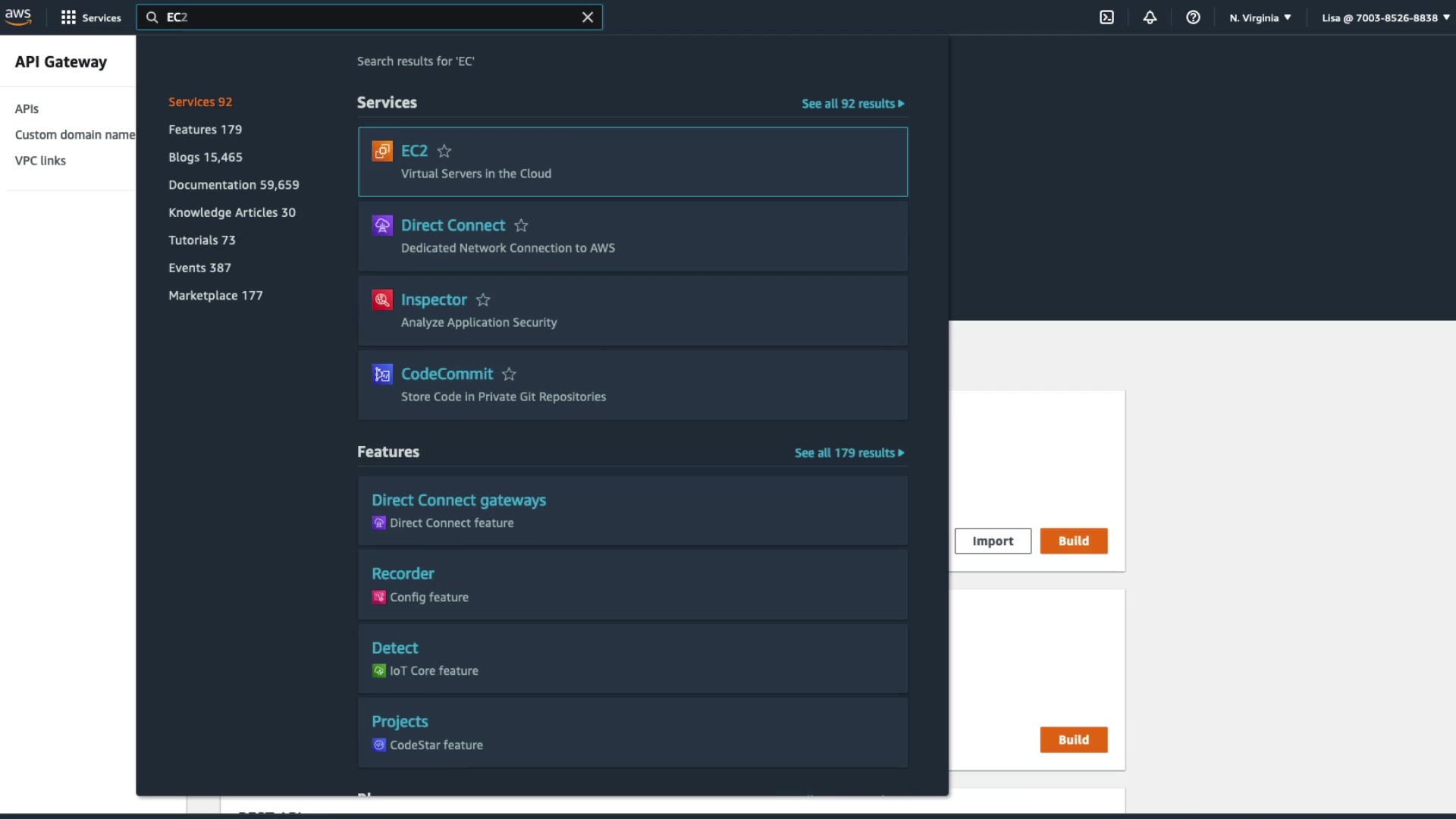Toggle the Direct Connect favorite star
This screenshot has width=1456, height=819.
tap(521, 225)
